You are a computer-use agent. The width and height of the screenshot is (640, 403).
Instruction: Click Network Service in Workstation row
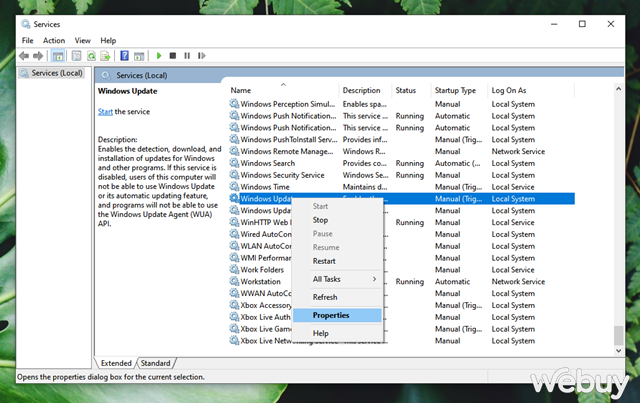pos(518,281)
